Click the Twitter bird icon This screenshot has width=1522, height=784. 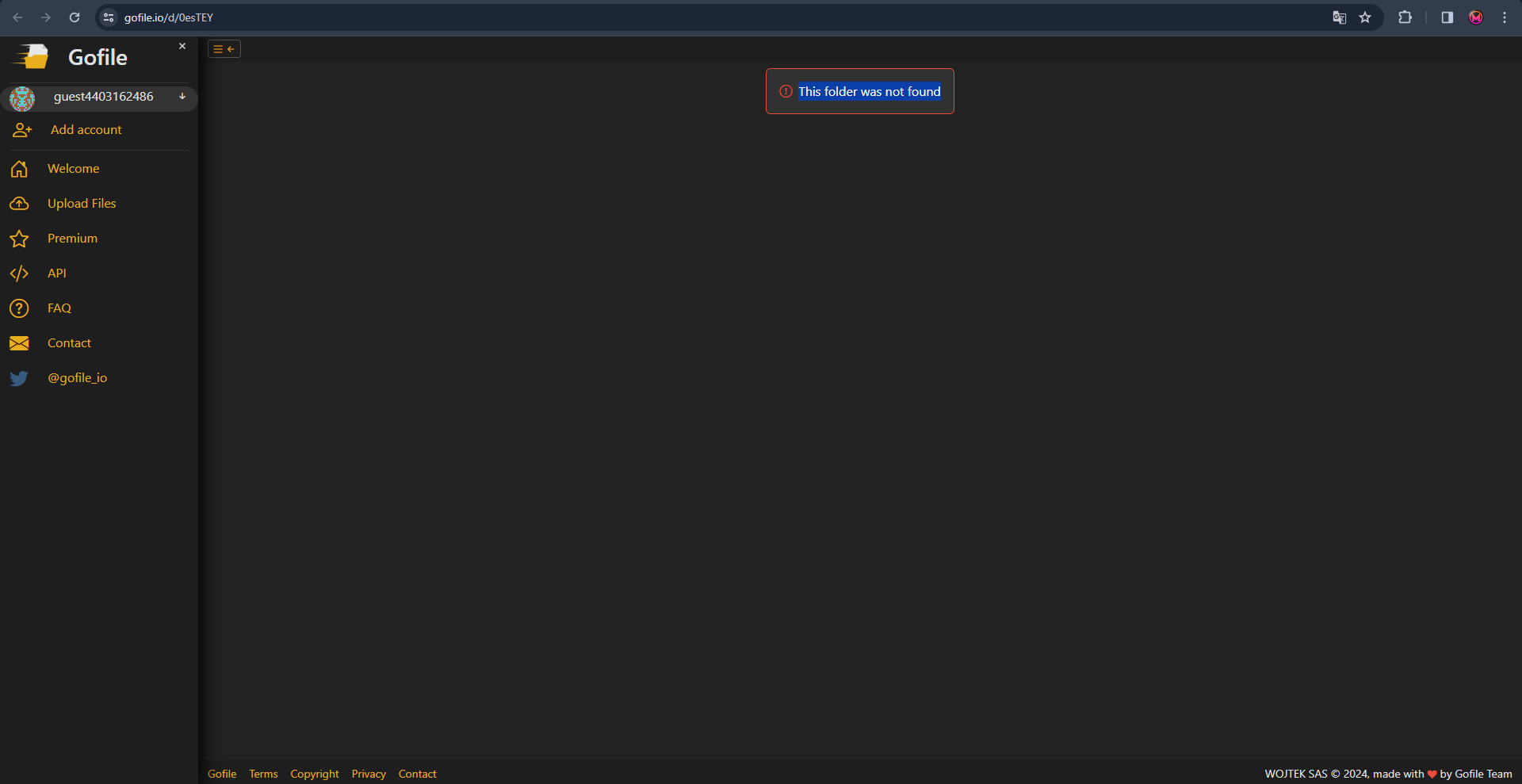19,378
